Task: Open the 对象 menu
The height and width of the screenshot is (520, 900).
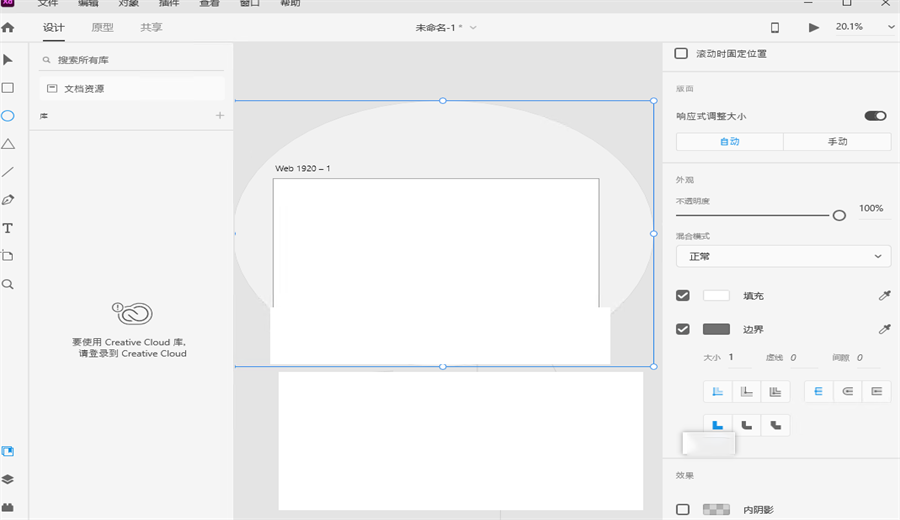Action: tap(129, 3)
